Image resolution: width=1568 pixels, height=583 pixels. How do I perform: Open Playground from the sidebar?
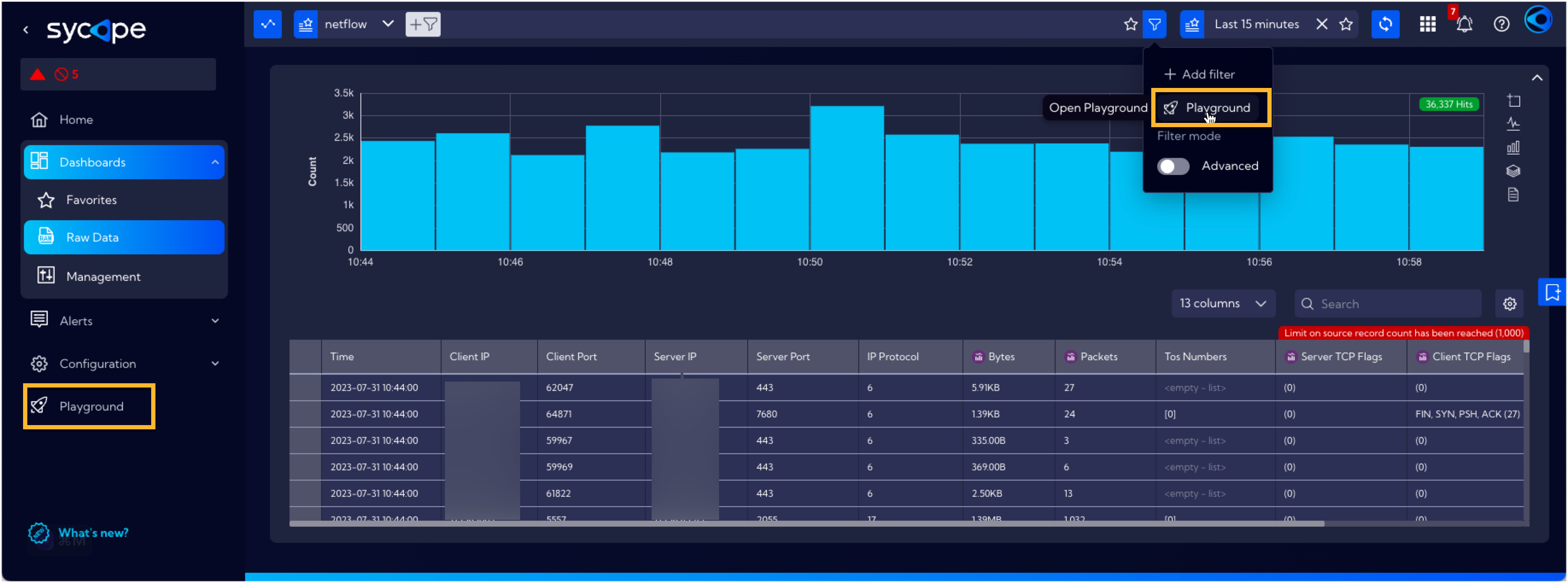(90, 406)
